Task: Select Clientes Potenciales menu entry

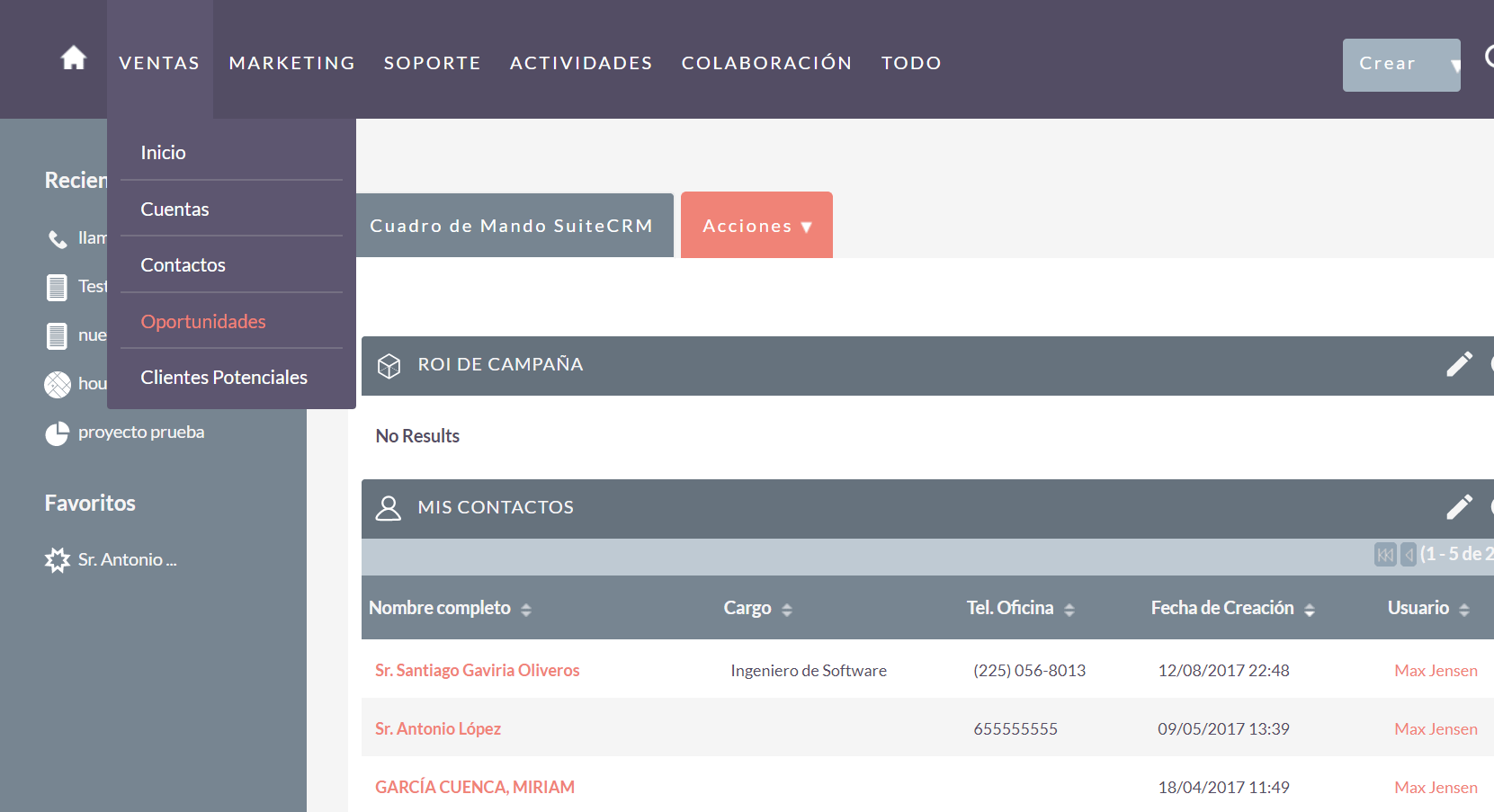Action: (223, 377)
